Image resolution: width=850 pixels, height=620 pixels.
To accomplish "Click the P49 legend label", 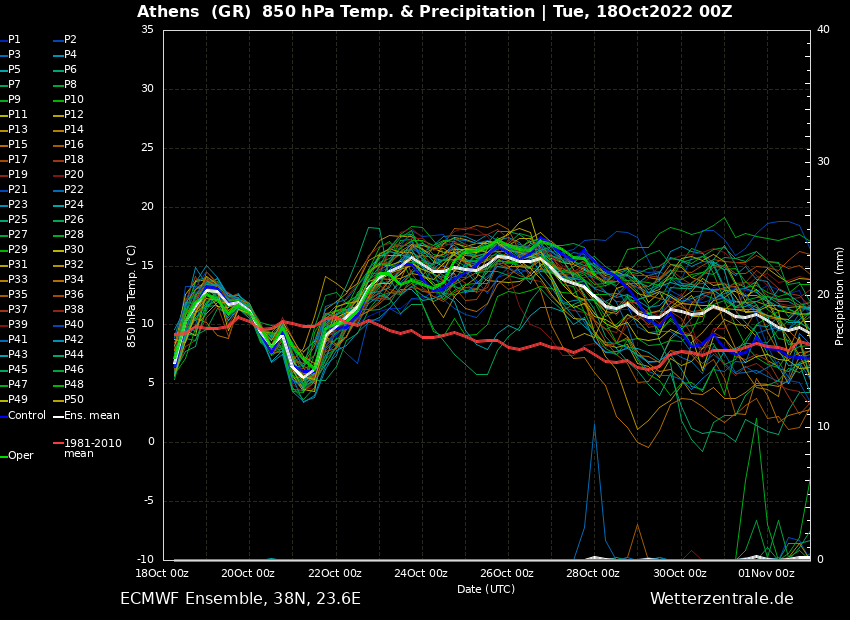I will pos(17,399).
